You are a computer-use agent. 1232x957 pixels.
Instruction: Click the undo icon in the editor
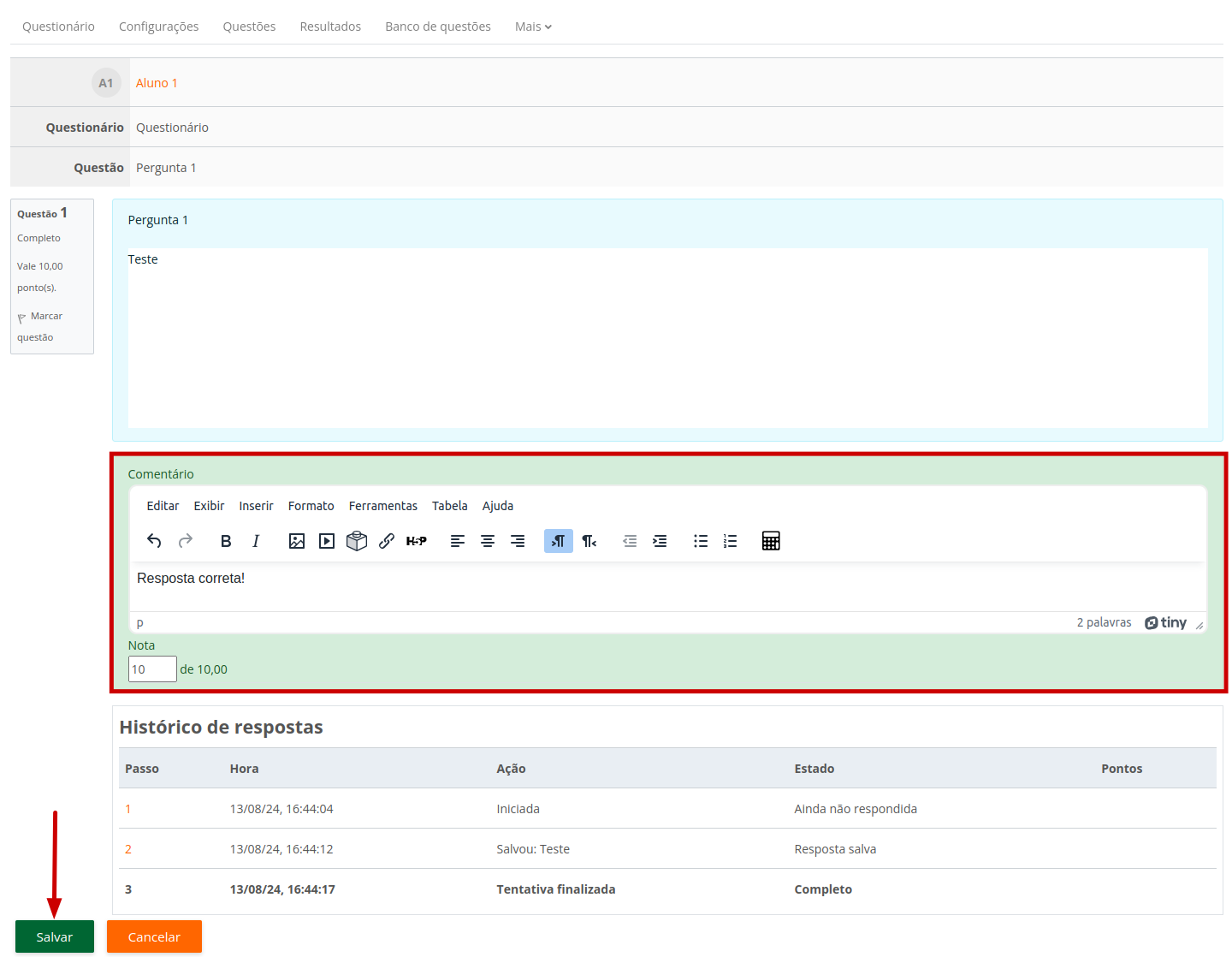(154, 541)
